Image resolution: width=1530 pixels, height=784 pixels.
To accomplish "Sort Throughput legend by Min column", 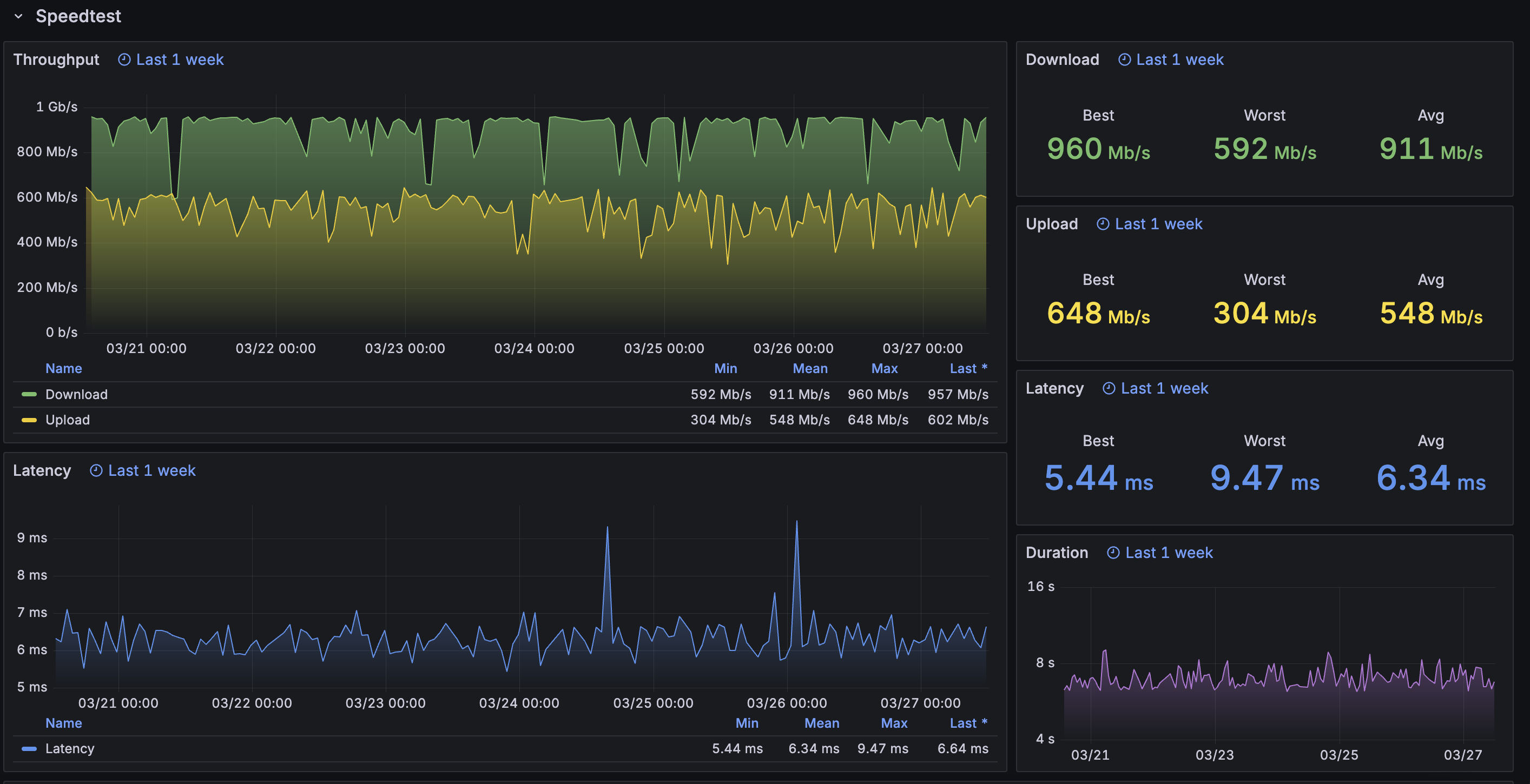I will tap(726, 369).
